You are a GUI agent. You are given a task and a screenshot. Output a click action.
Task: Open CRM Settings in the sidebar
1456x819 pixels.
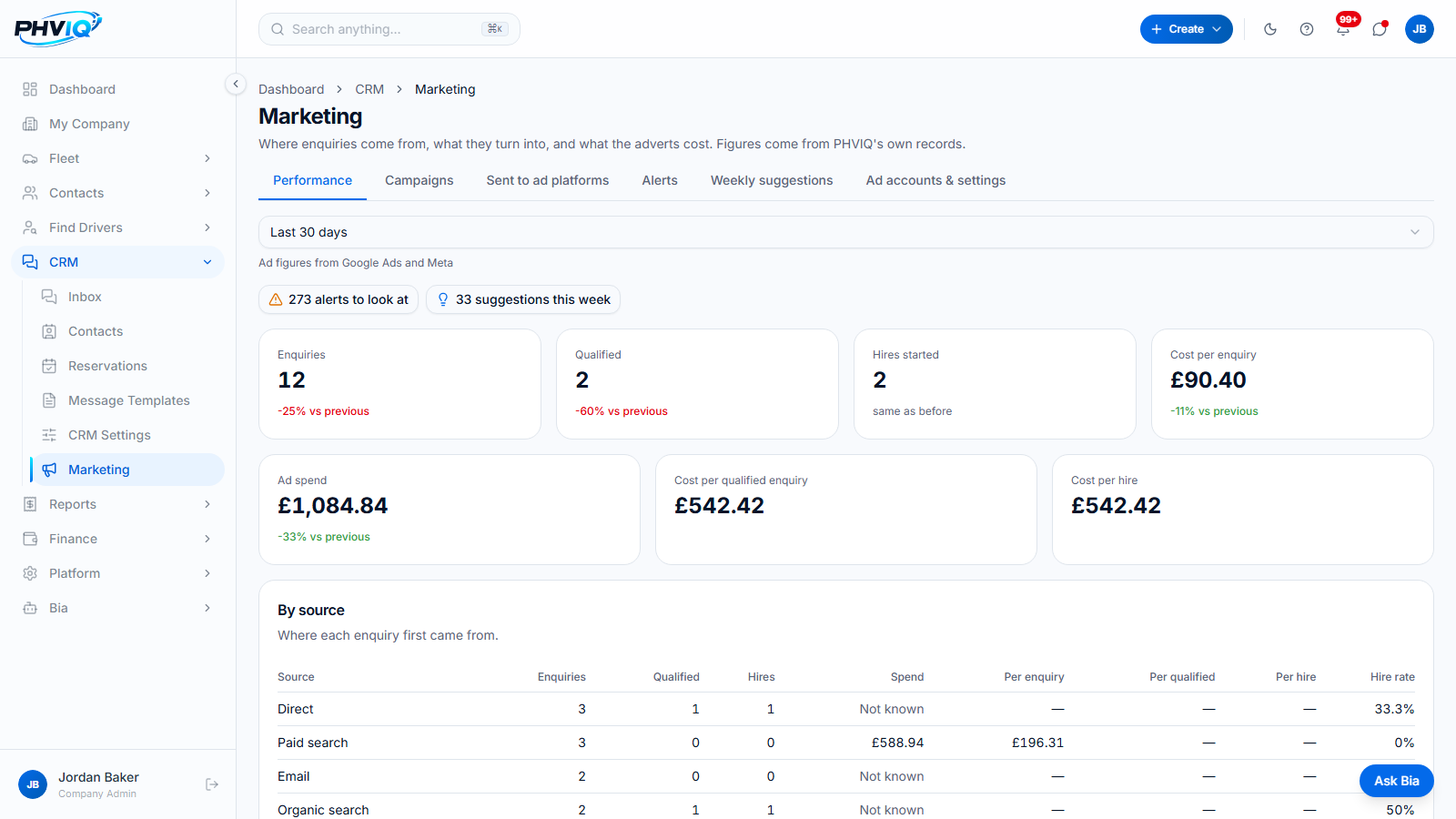click(x=127, y=435)
